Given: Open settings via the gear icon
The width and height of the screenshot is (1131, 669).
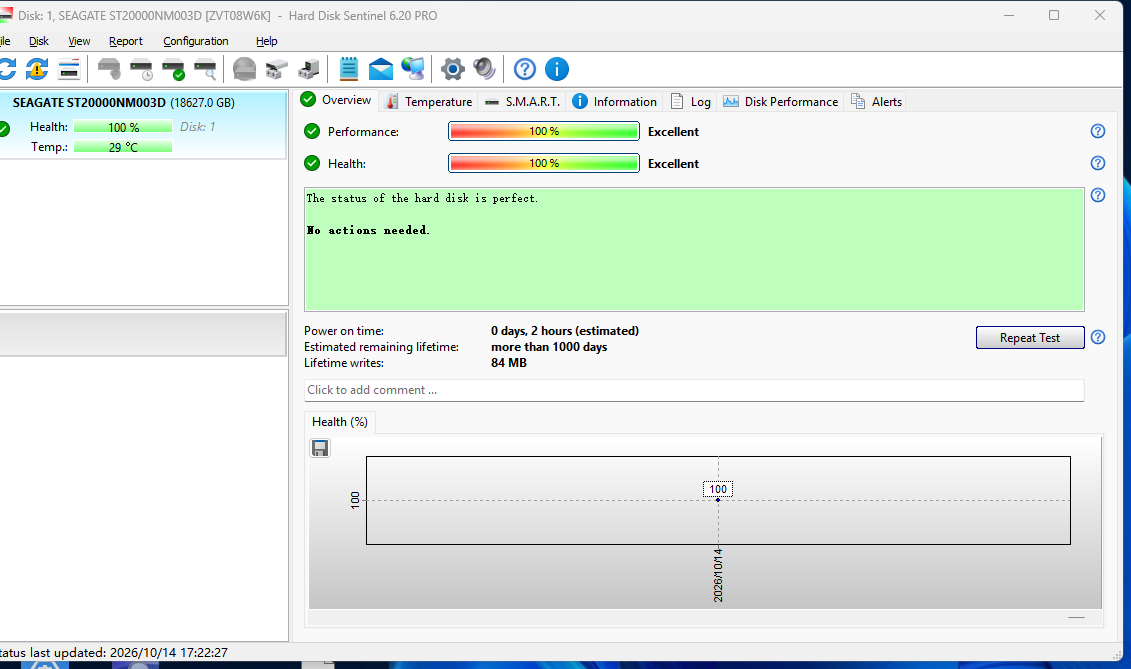Looking at the screenshot, I should click(453, 69).
